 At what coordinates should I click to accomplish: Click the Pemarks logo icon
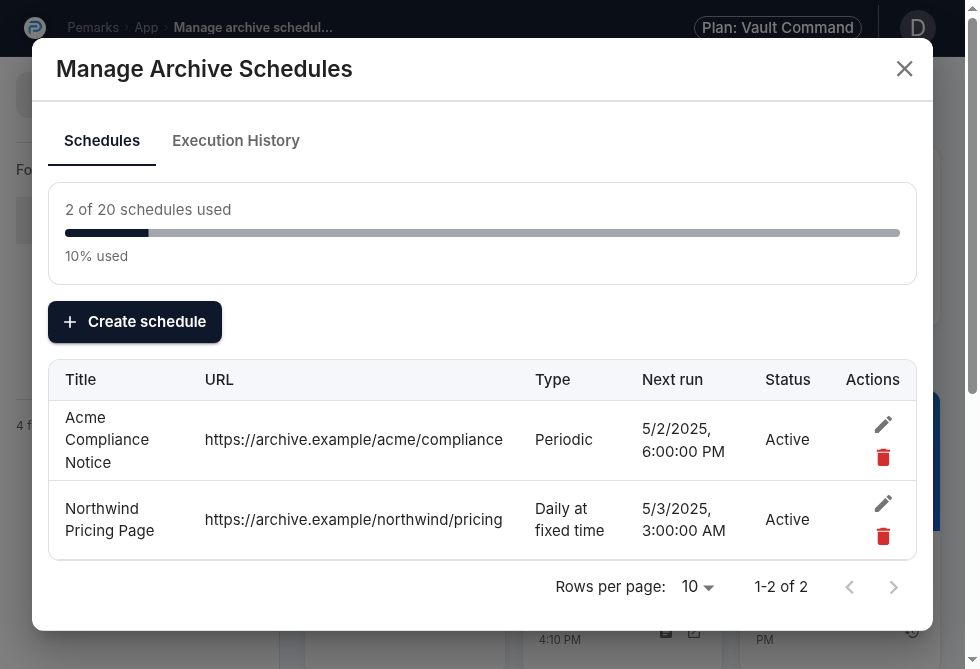(x=35, y=28)
